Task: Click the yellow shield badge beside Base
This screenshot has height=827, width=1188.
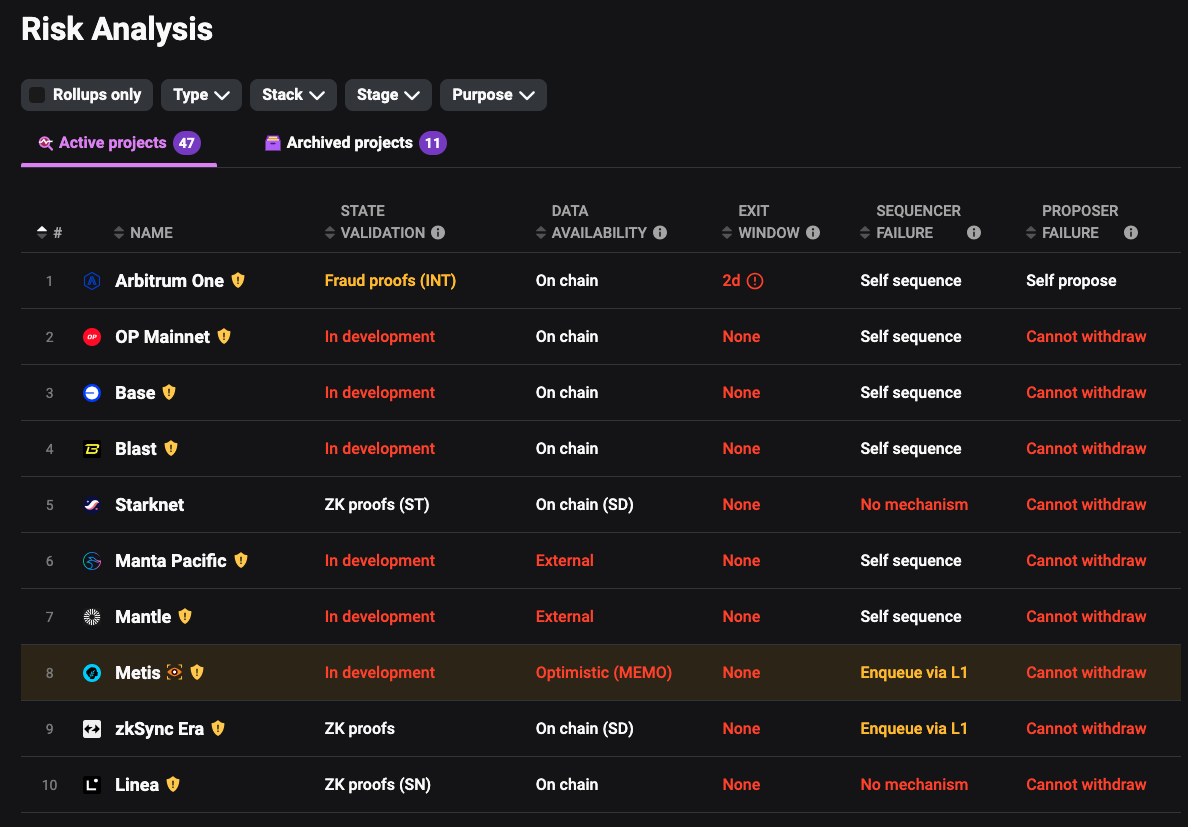Action: (169, 393)
